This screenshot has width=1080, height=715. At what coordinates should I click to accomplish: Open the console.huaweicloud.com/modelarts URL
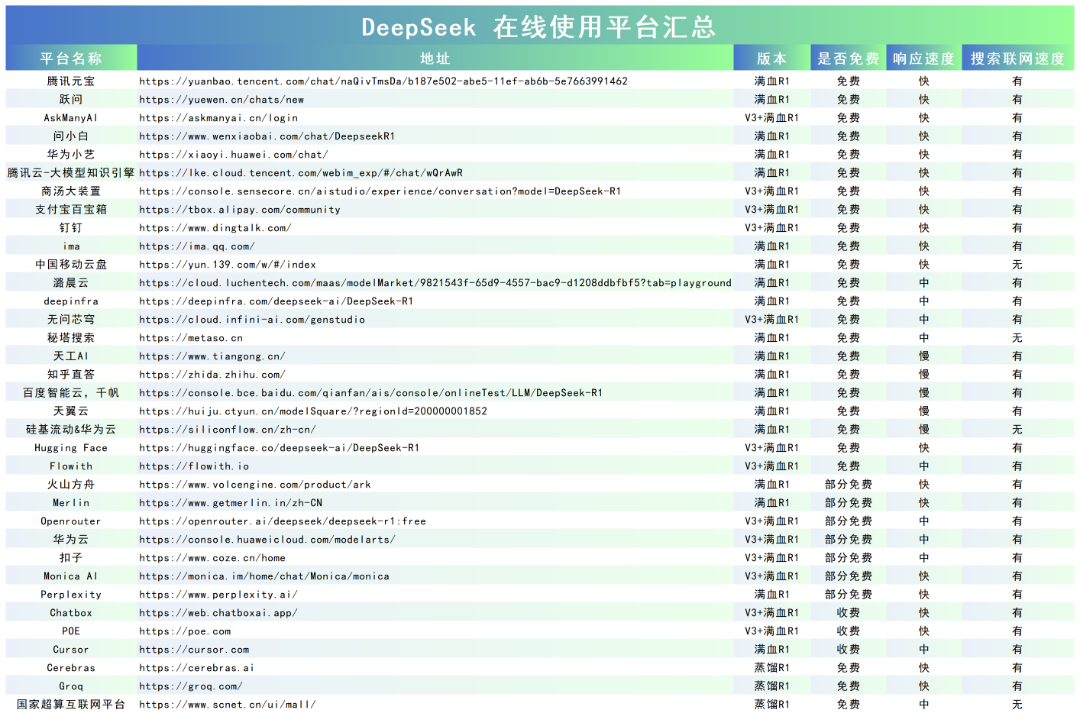pyautogui.click(x=267, y=539)
